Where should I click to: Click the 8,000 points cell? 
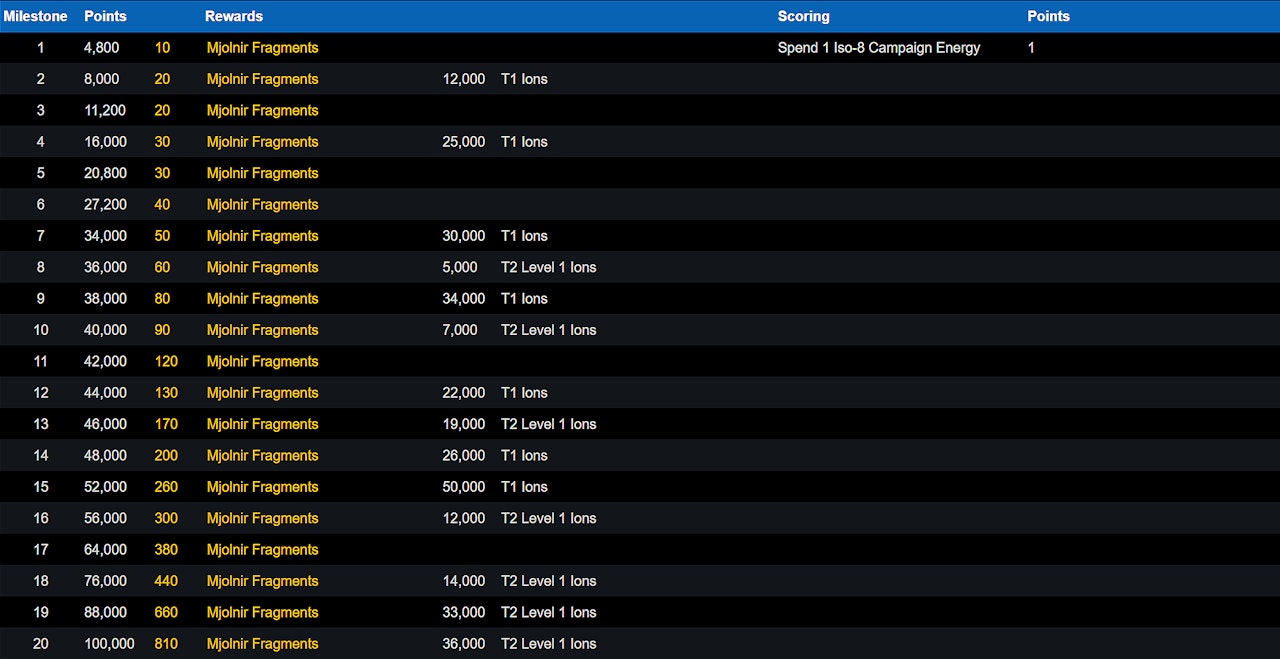[x=102, y=79]
